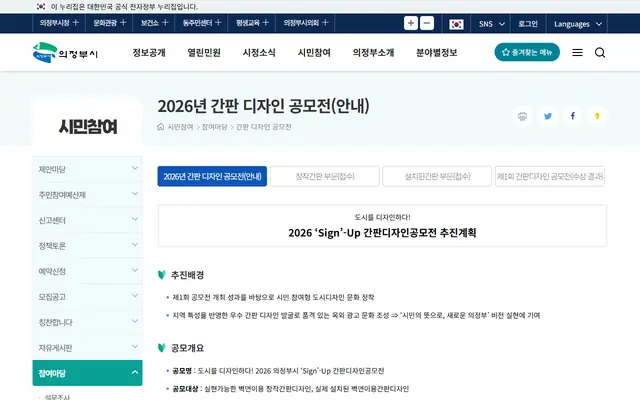
Task: Select 자유게시판 in sidebar
Action: (55, 348)
